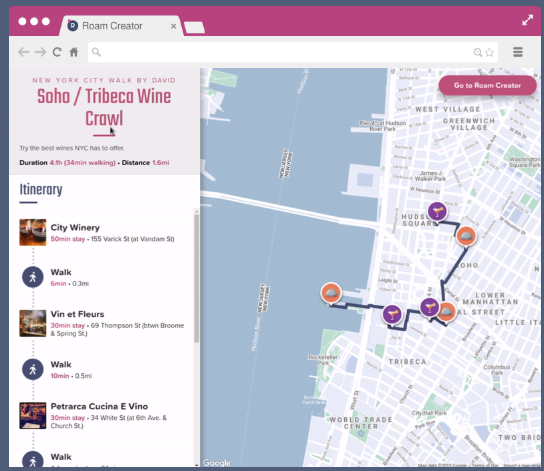Open Vin et Fleurs thumbnail image
Image resolution: width=544 pixels, height=471 pixels.
pyautogui.click(x=33, y=323)
